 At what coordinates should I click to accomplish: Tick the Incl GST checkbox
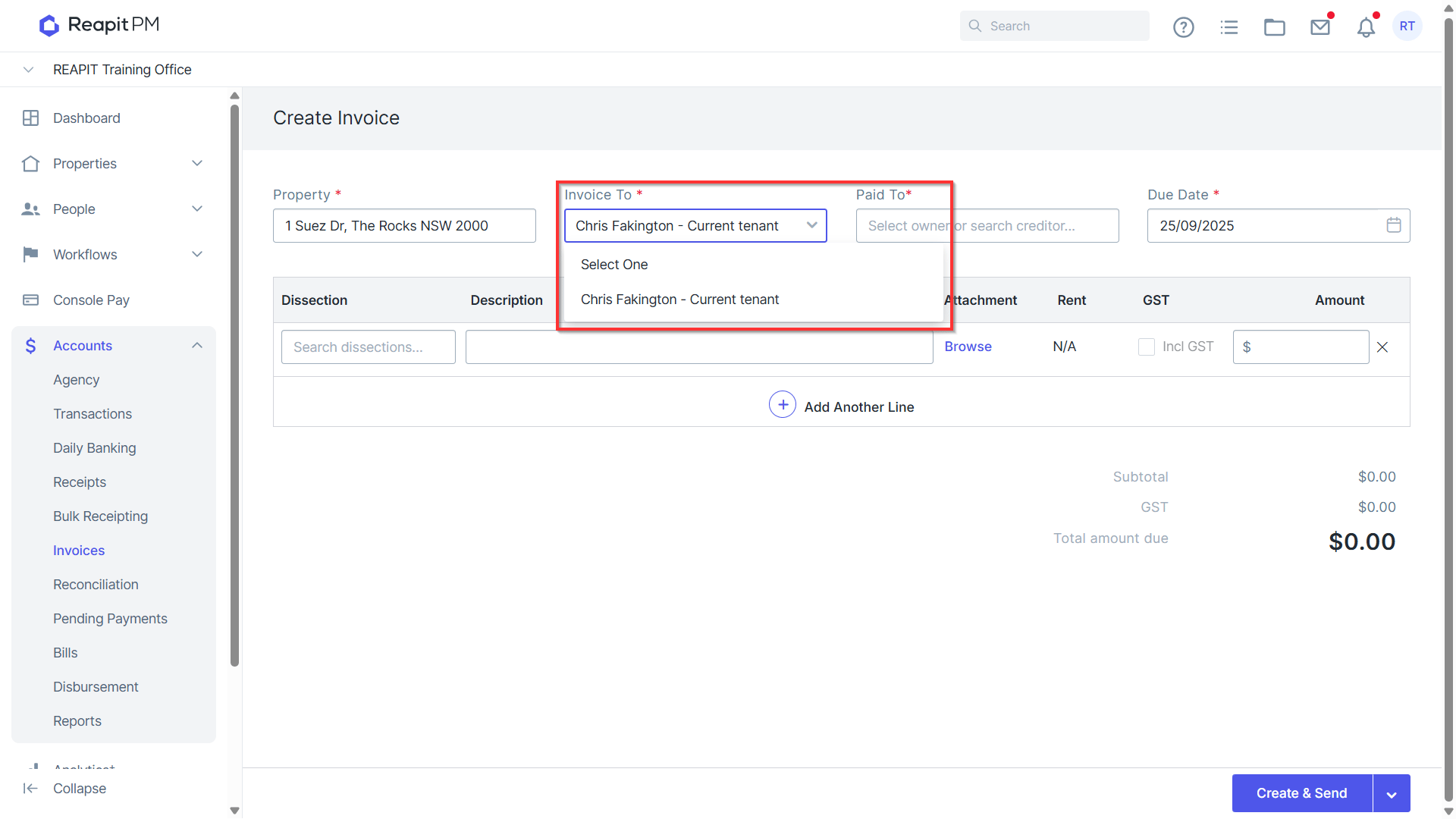(1147, 347)
